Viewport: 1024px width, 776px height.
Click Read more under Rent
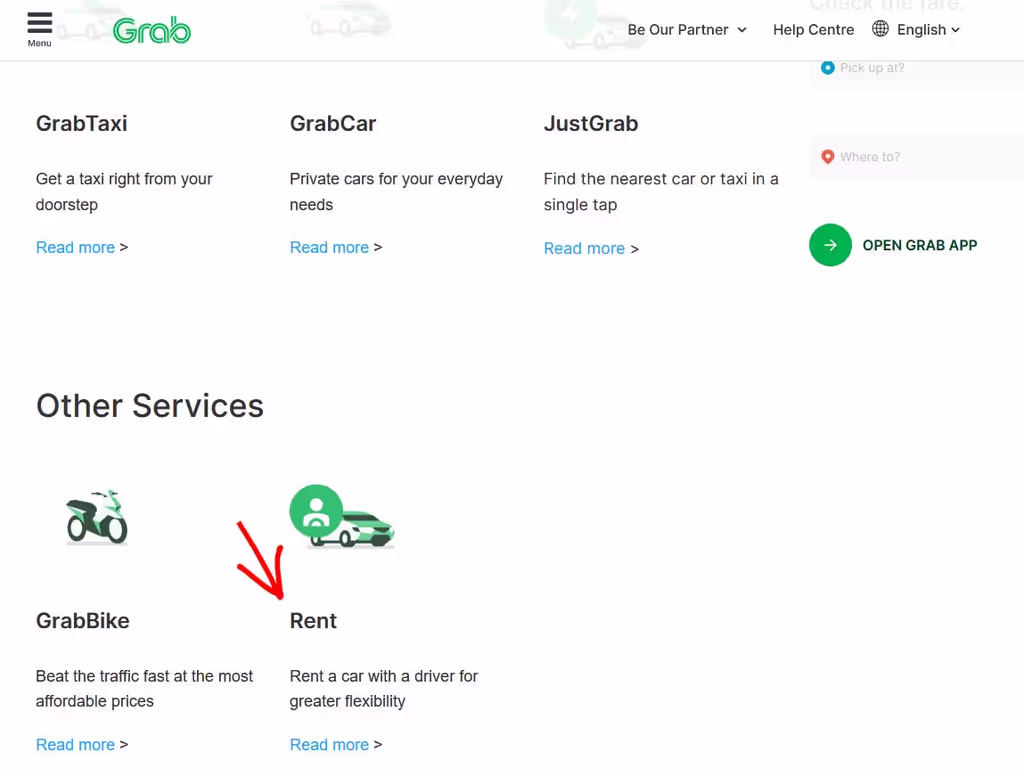point(329,744)
